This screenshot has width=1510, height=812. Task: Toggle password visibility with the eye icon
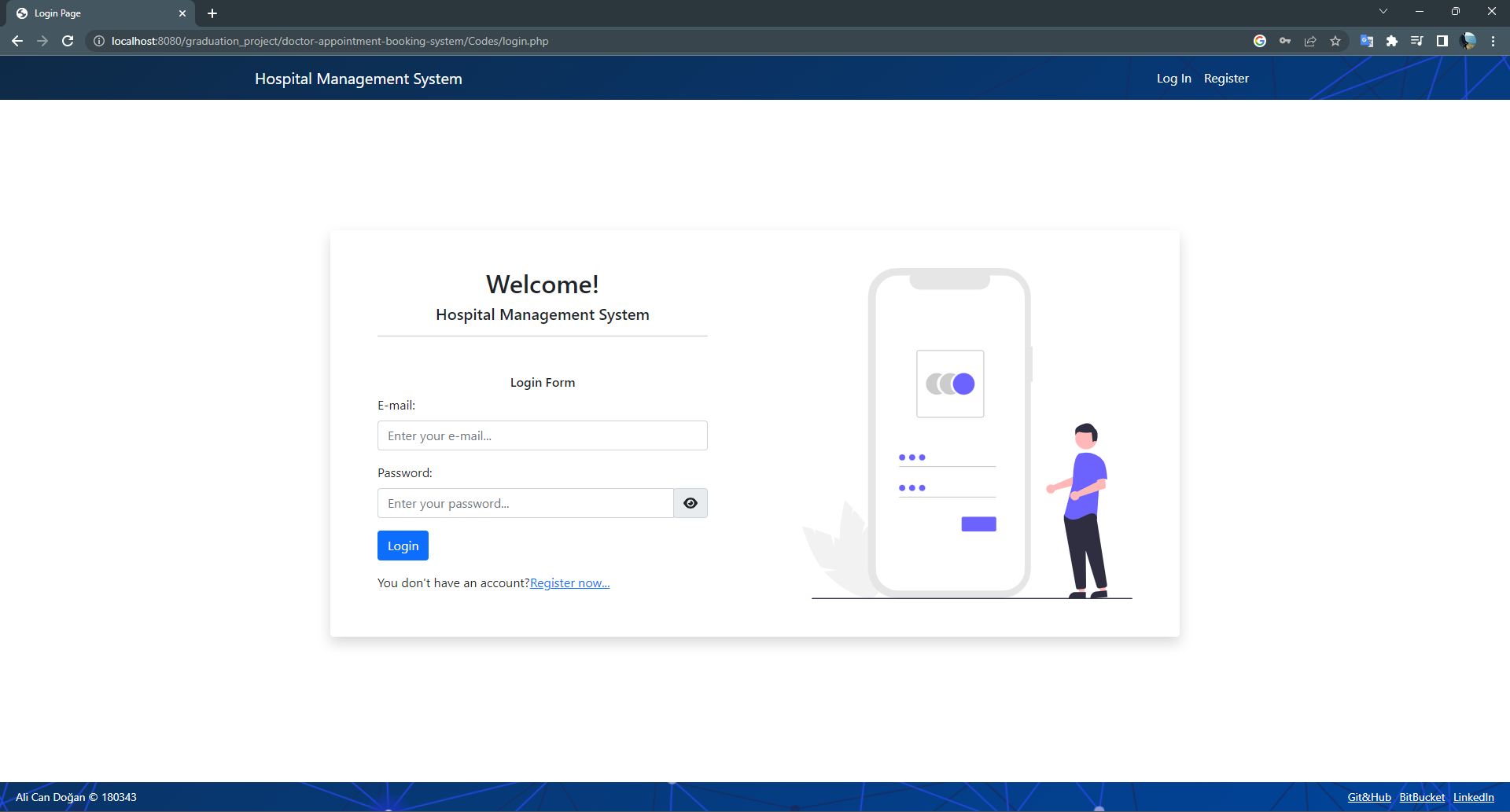point(690,503)
